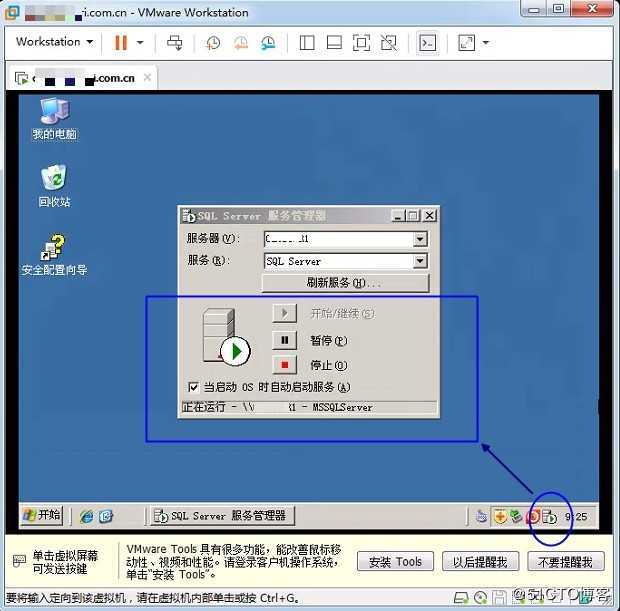Click the hard disk status icon in VMware status bar
Viewport: 620px width, 611px height.
(461, 597)
